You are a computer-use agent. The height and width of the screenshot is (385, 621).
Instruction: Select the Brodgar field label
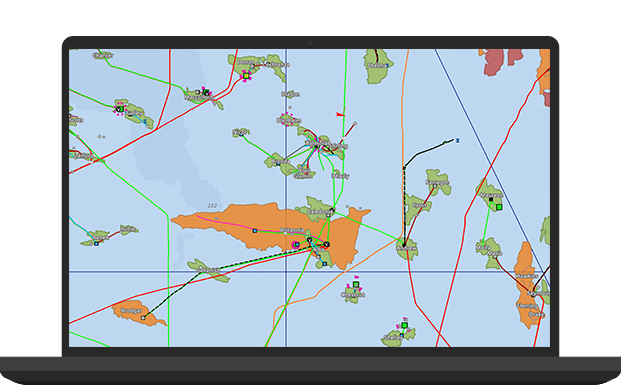tap(131, 311)
